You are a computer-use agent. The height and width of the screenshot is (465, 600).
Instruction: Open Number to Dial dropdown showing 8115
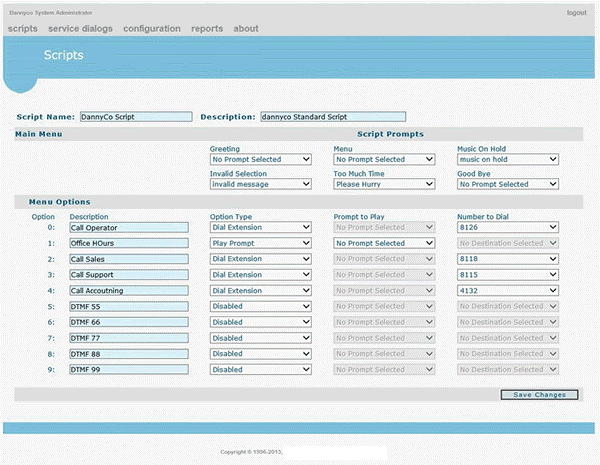pos(508,275)
